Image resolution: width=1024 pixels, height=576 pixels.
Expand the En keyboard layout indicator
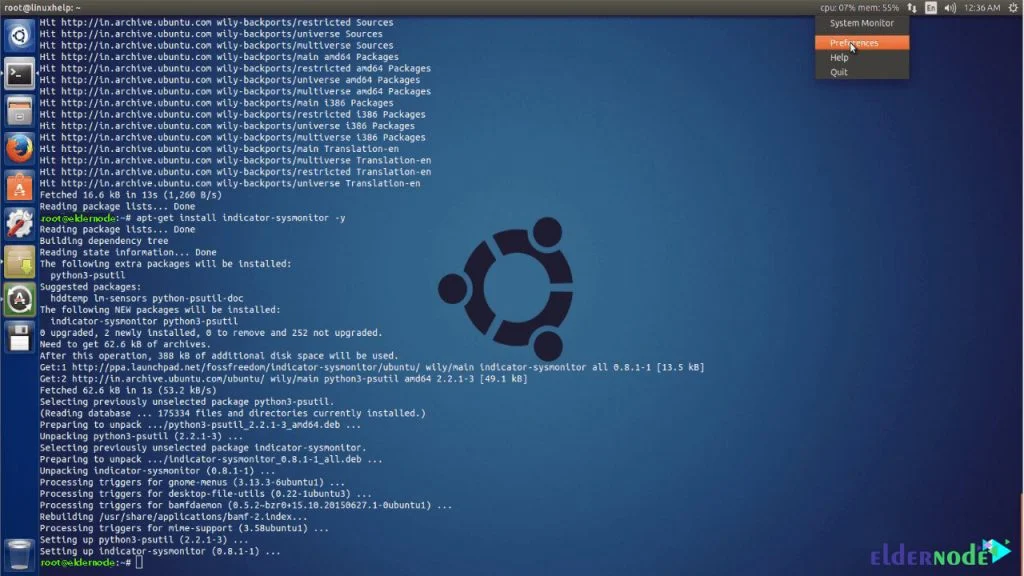pos(931,7)
